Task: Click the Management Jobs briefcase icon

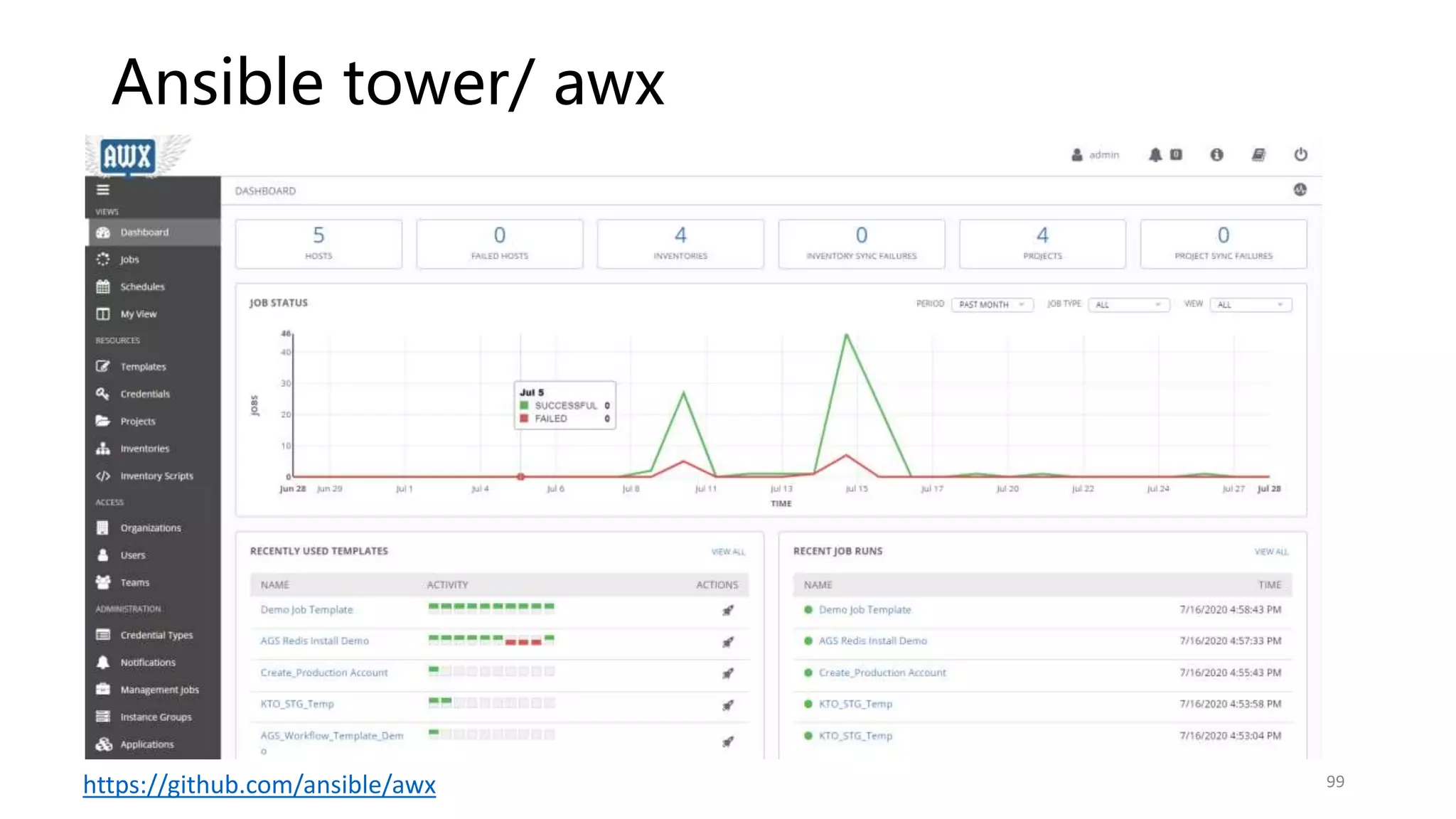Action: coord(103,690)
